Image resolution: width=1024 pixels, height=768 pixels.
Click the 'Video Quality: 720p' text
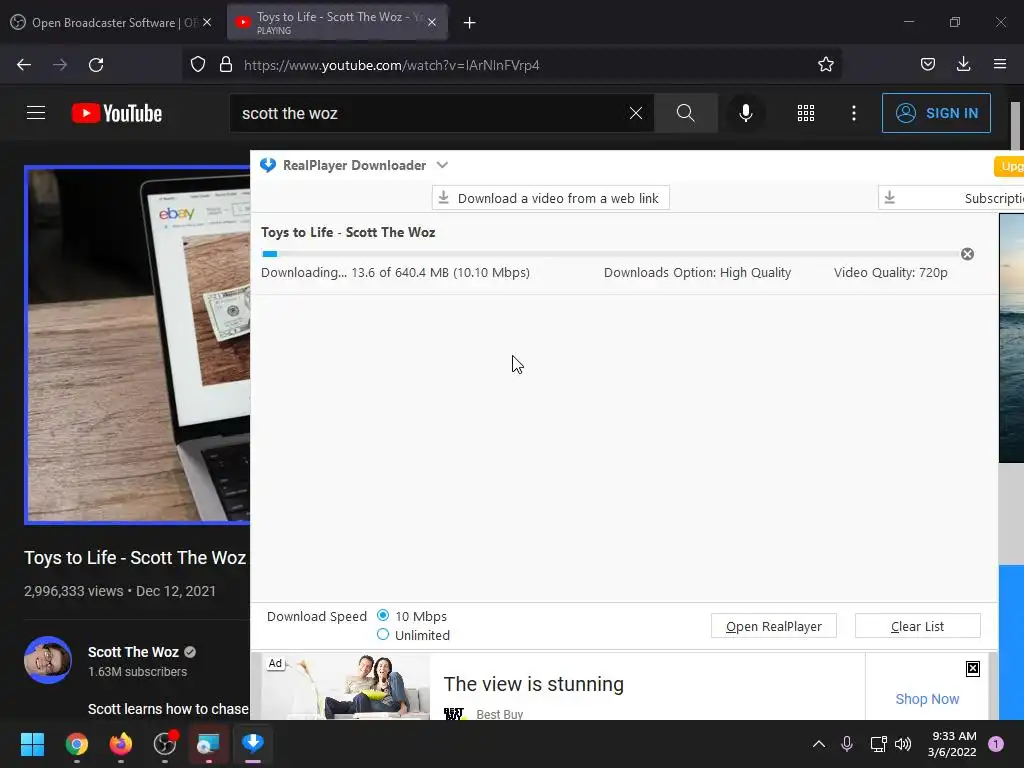[x=890, y=272]
